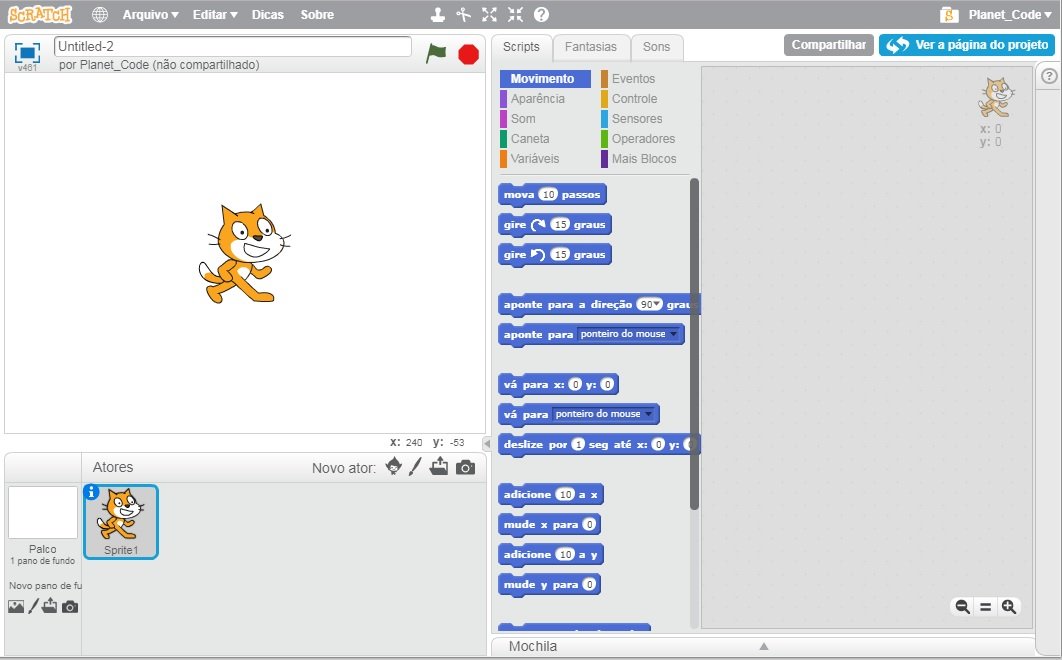Select the Delete scissors tool
Viewport: 1062px width, 660px height.
[x=463, y=15]
